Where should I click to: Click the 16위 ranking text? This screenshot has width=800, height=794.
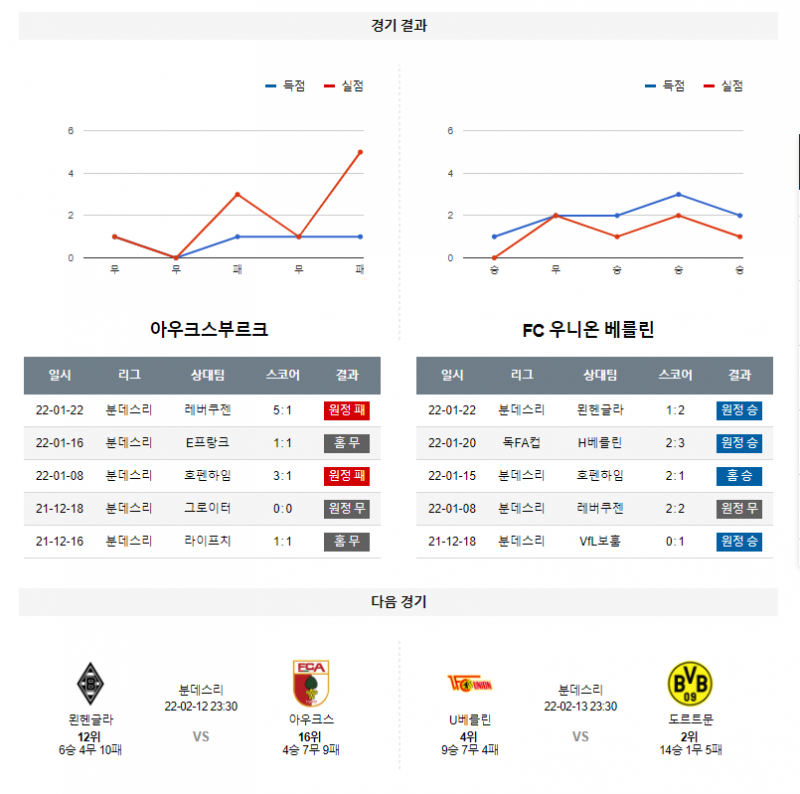[x=310, y=737]
